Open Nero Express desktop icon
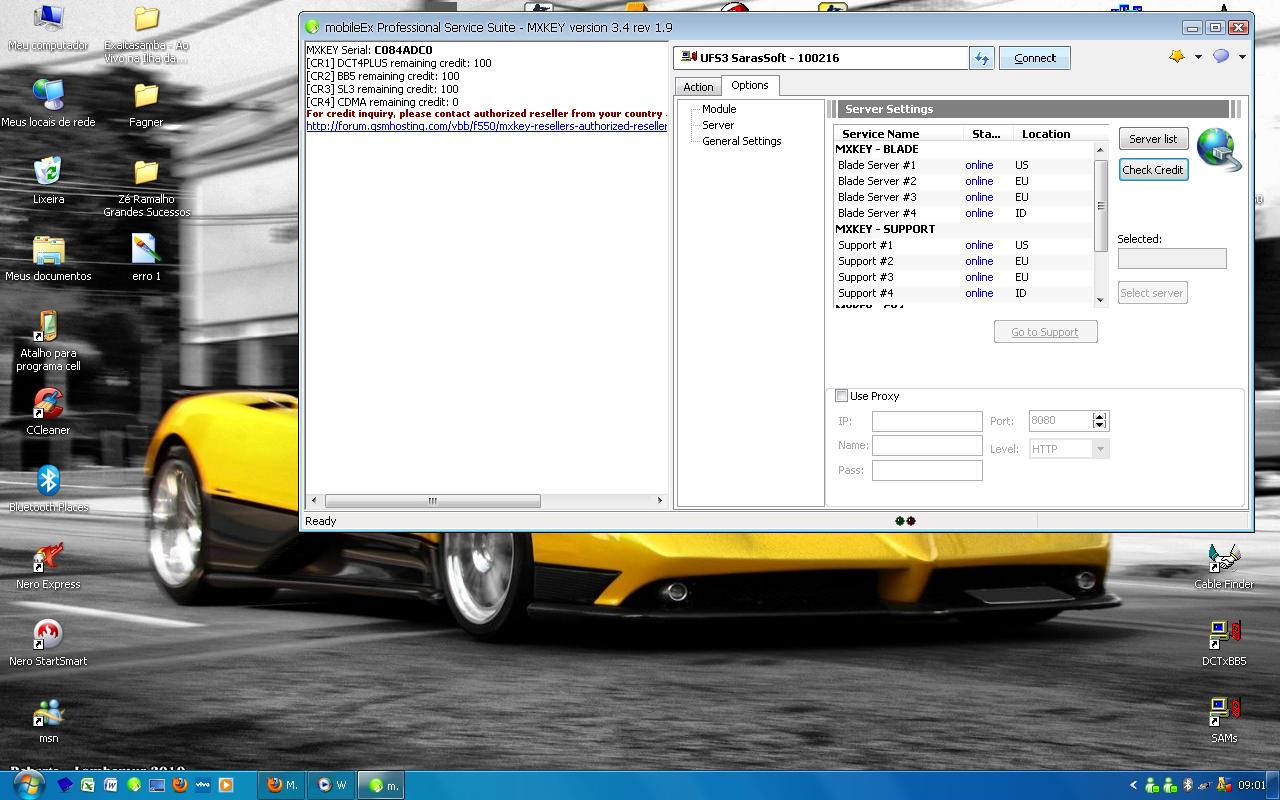 coord(48,558)
